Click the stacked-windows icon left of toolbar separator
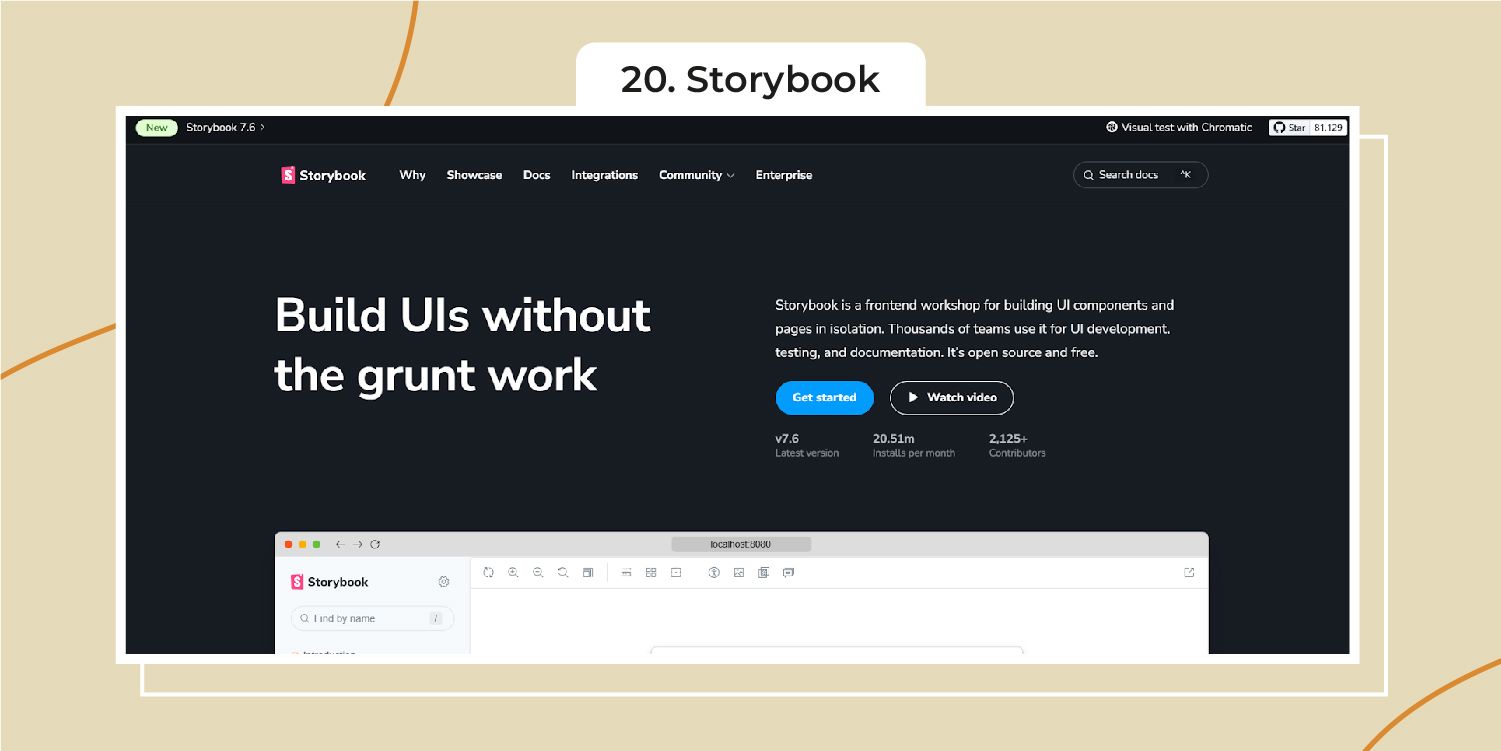Screen dimensions: 1501x751 588,573
